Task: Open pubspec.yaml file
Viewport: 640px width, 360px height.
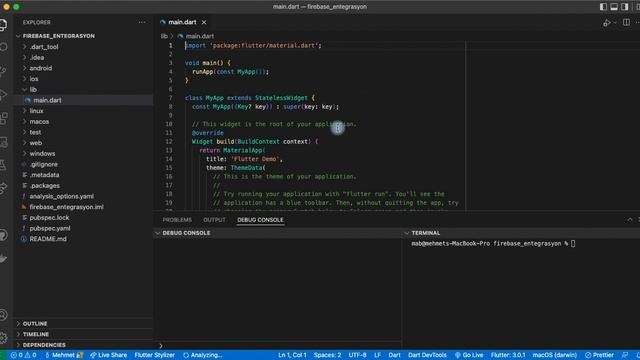Action: coord(50,228)
